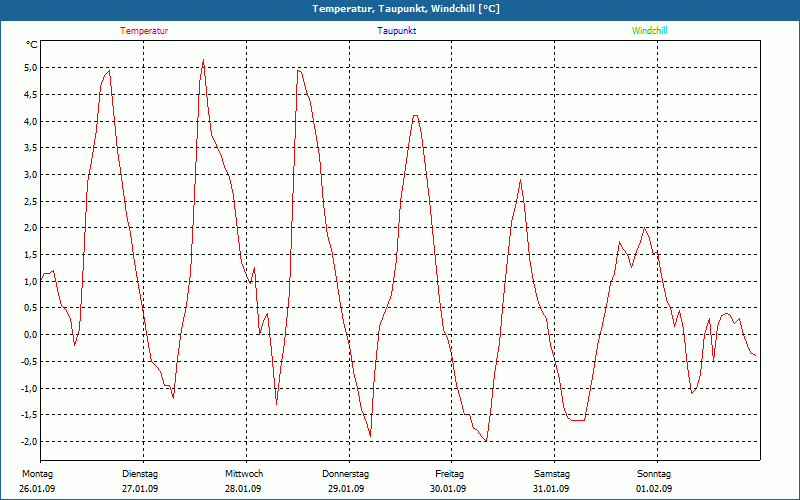Click the date 26.01.09
800x500 pixels.
tap(37, 489)
